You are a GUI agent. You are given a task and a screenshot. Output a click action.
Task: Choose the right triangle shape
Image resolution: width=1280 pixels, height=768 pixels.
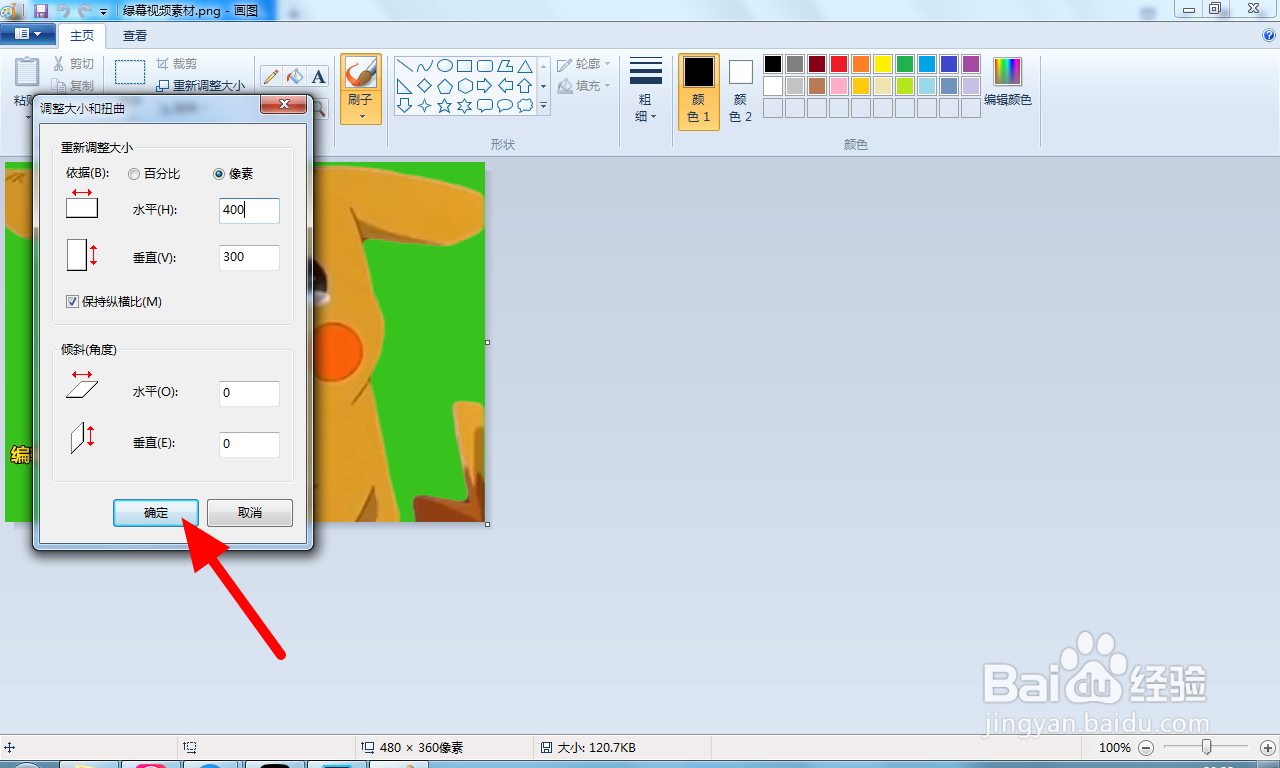pyautogui.click(x=405, y=86)
